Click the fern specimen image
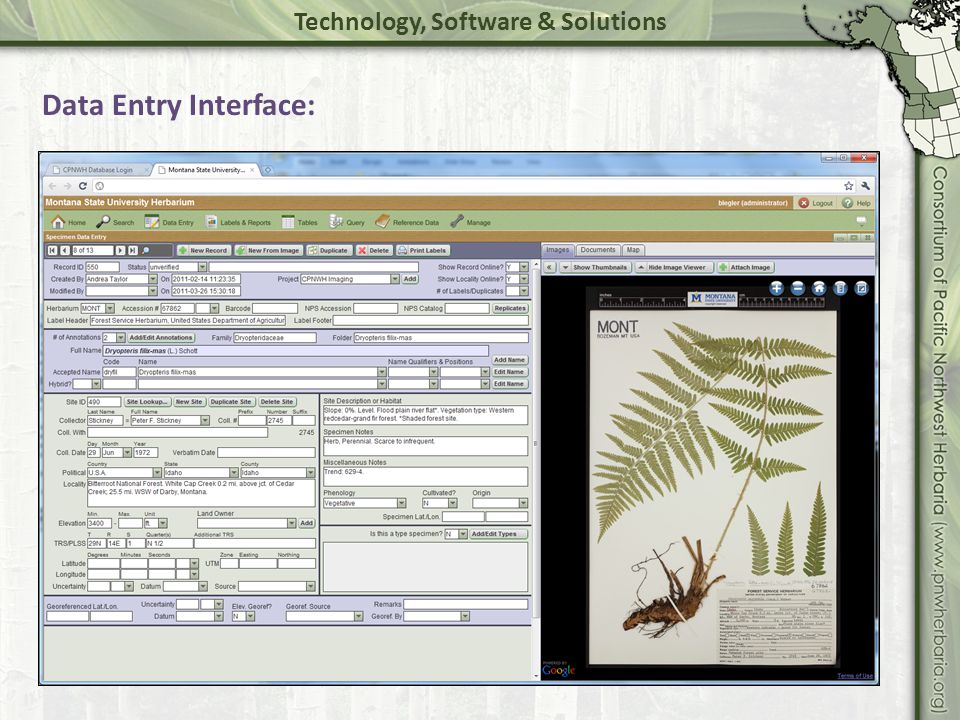Viewport: 960px width, 720px height. [x=713, y=474]
